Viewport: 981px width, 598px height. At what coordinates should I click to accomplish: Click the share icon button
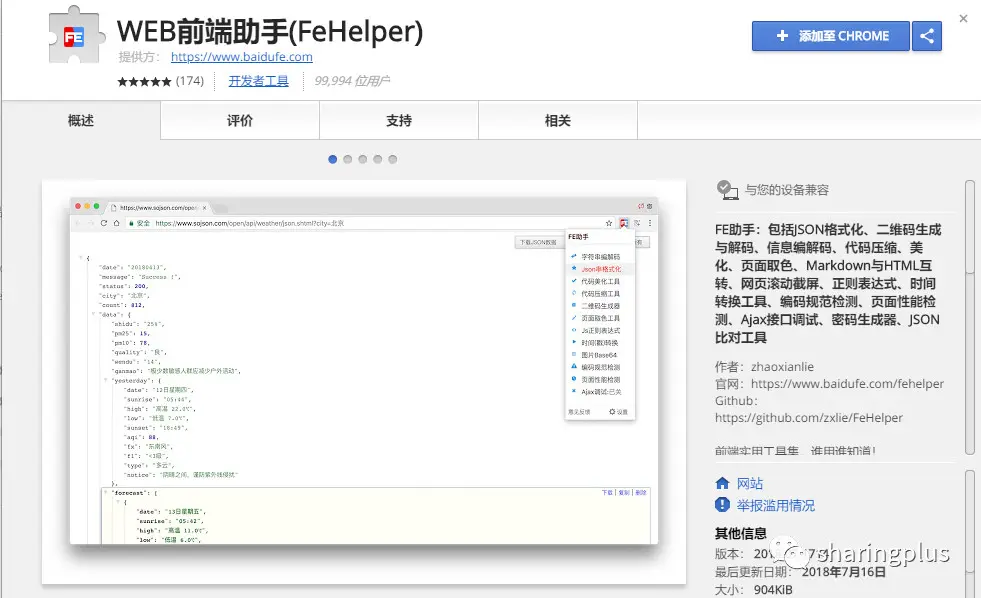click(927, 36)
